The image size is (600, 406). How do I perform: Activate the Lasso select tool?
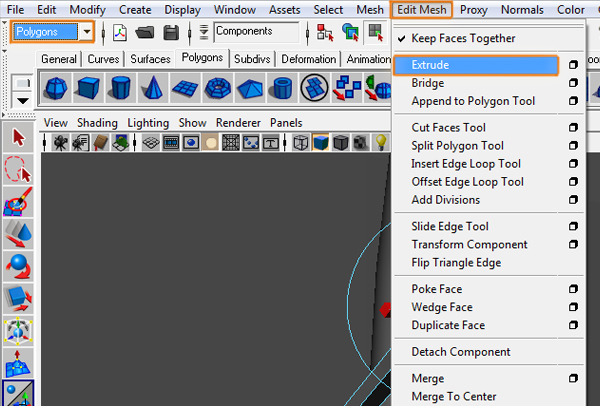tap(18, 170)
